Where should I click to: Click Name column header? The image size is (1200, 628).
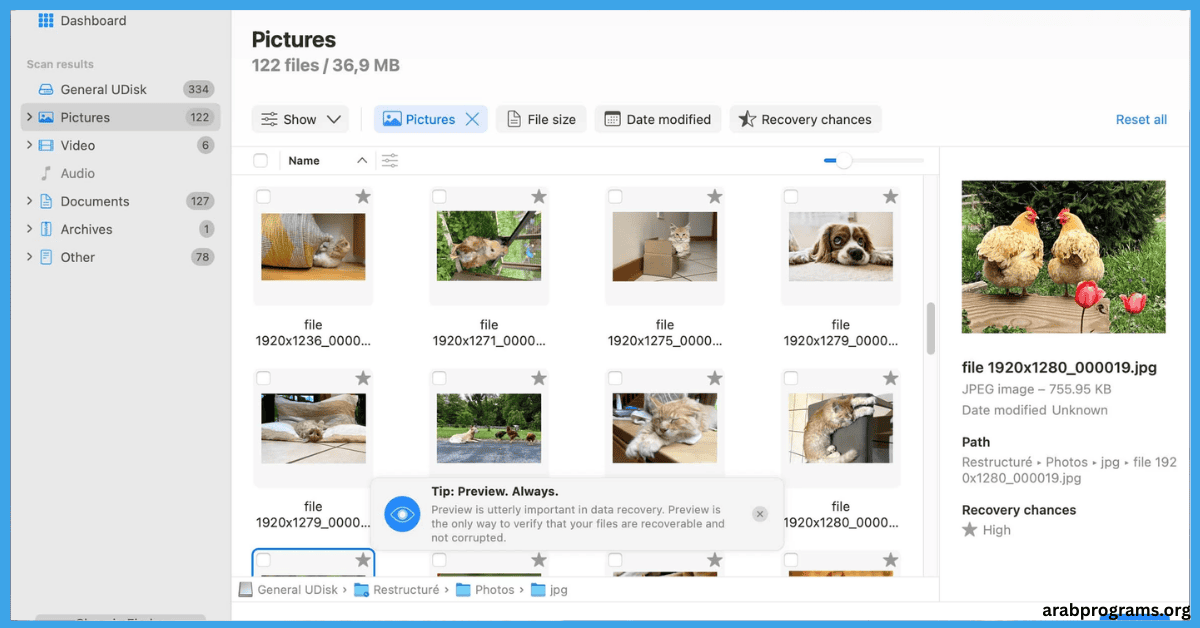[304, 160]
